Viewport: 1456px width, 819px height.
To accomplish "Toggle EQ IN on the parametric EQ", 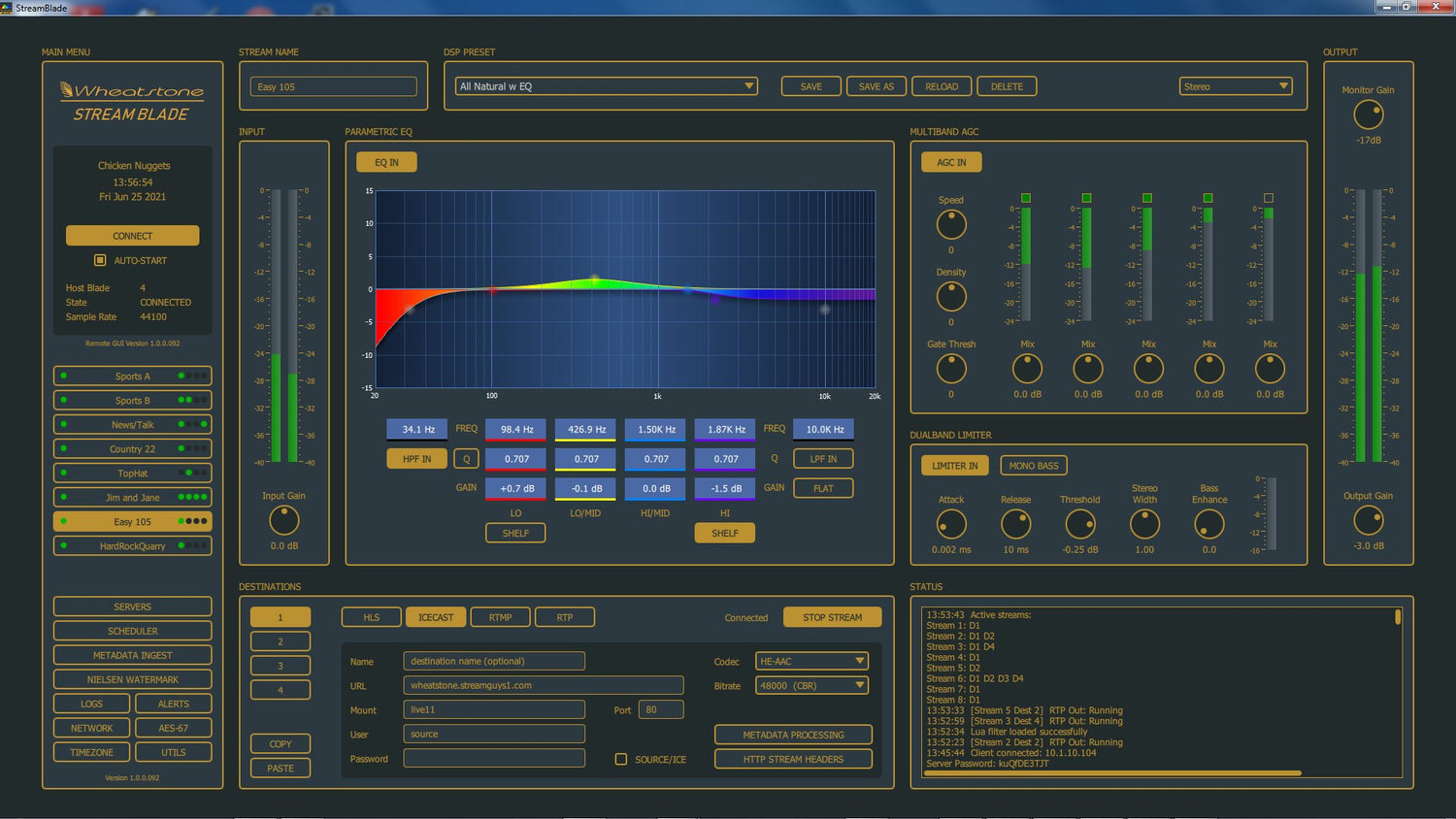I will point(385,161).
